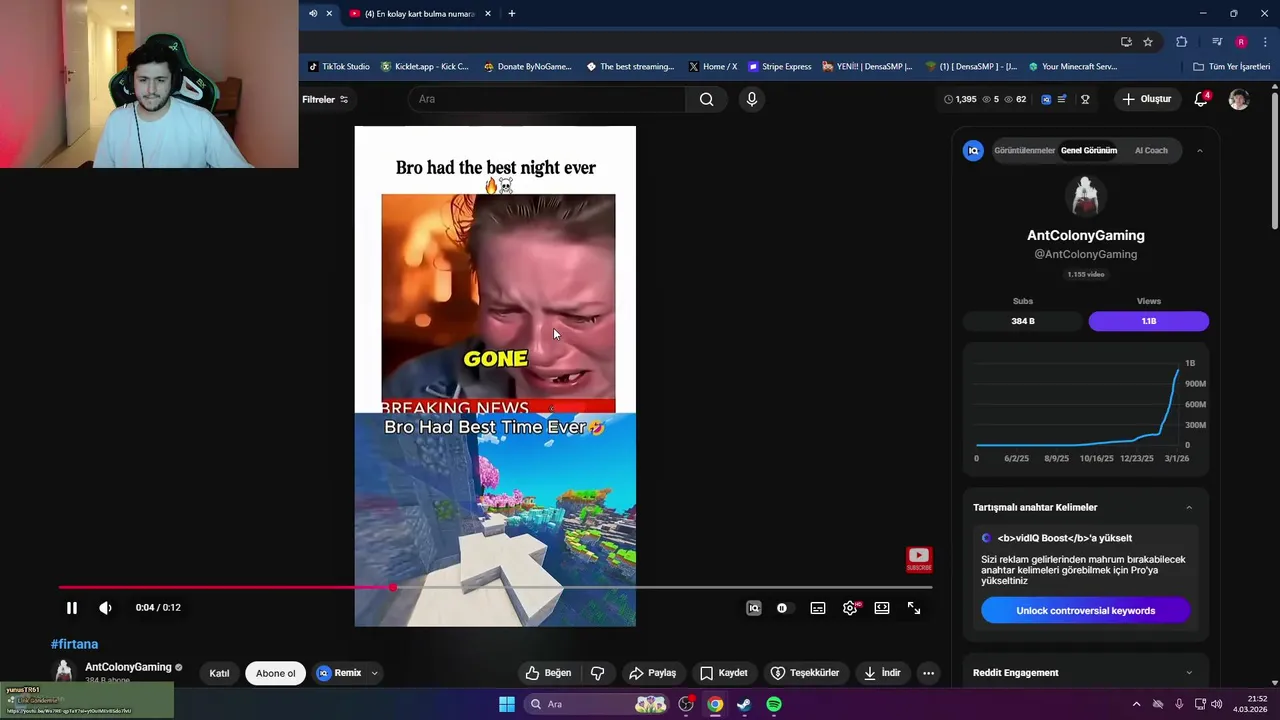The height and width of the screenshot is (720, 1280).
Task: Click the vidIQ logo in side panel
Action: point(973,150)
